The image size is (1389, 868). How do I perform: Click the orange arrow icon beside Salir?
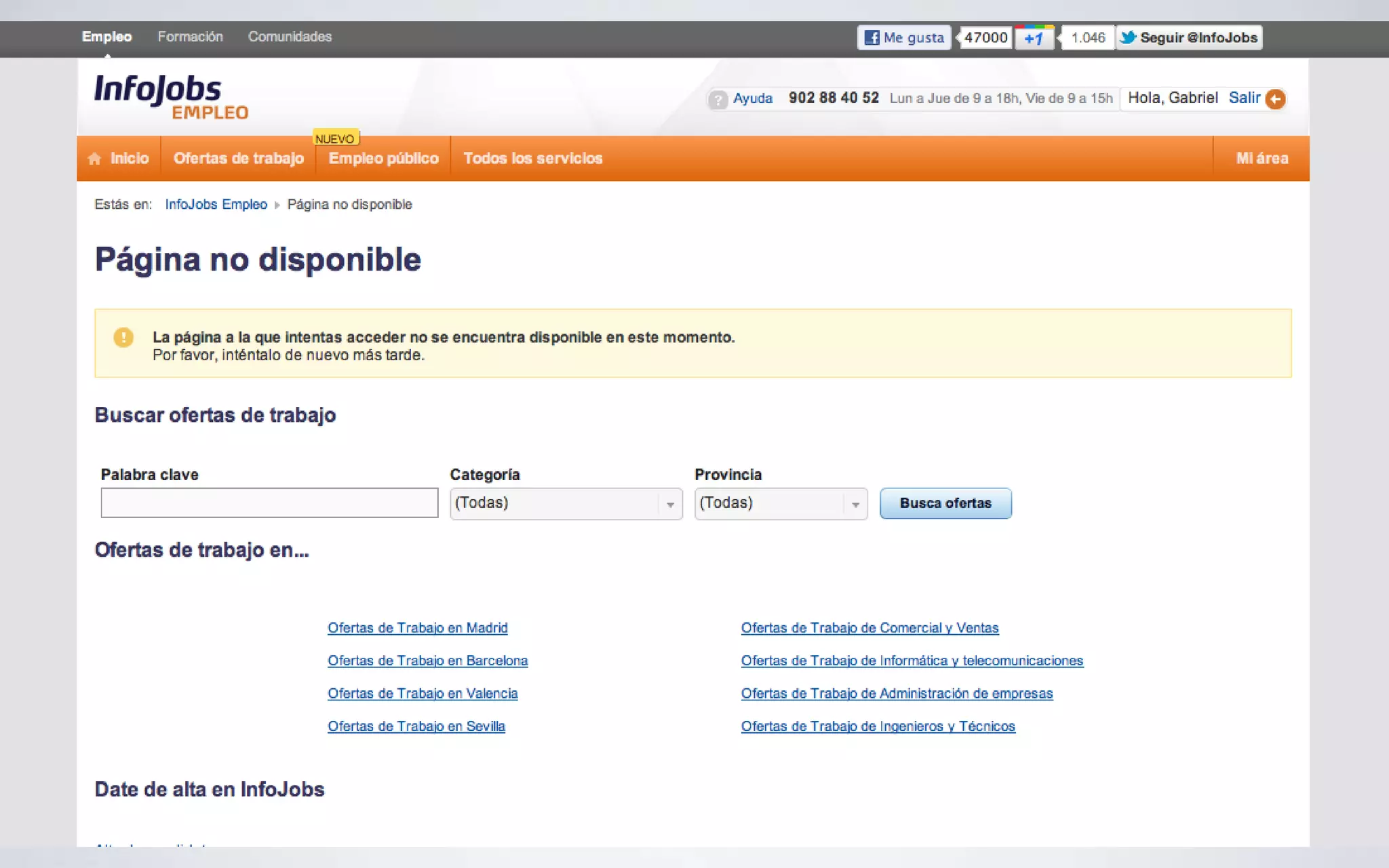[x=1275, y=99]
